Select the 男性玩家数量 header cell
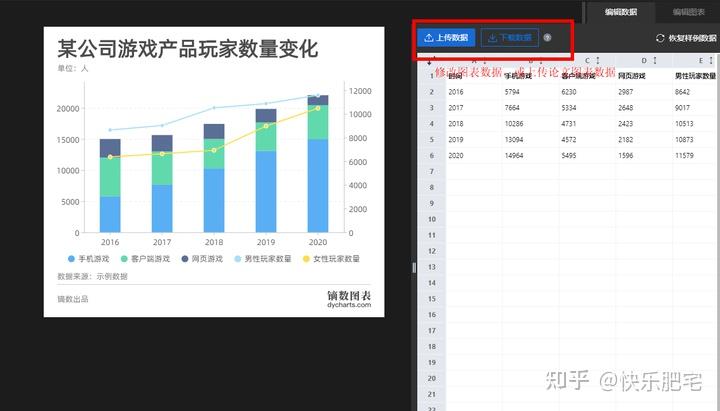The height and width of the screenshot is (411, 720). tap(695, 76)
